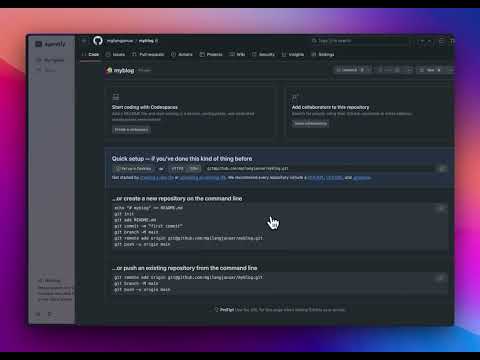Open the creating a new file link
The width and height of the screenshot is (480, 360).
pos(157,178)
